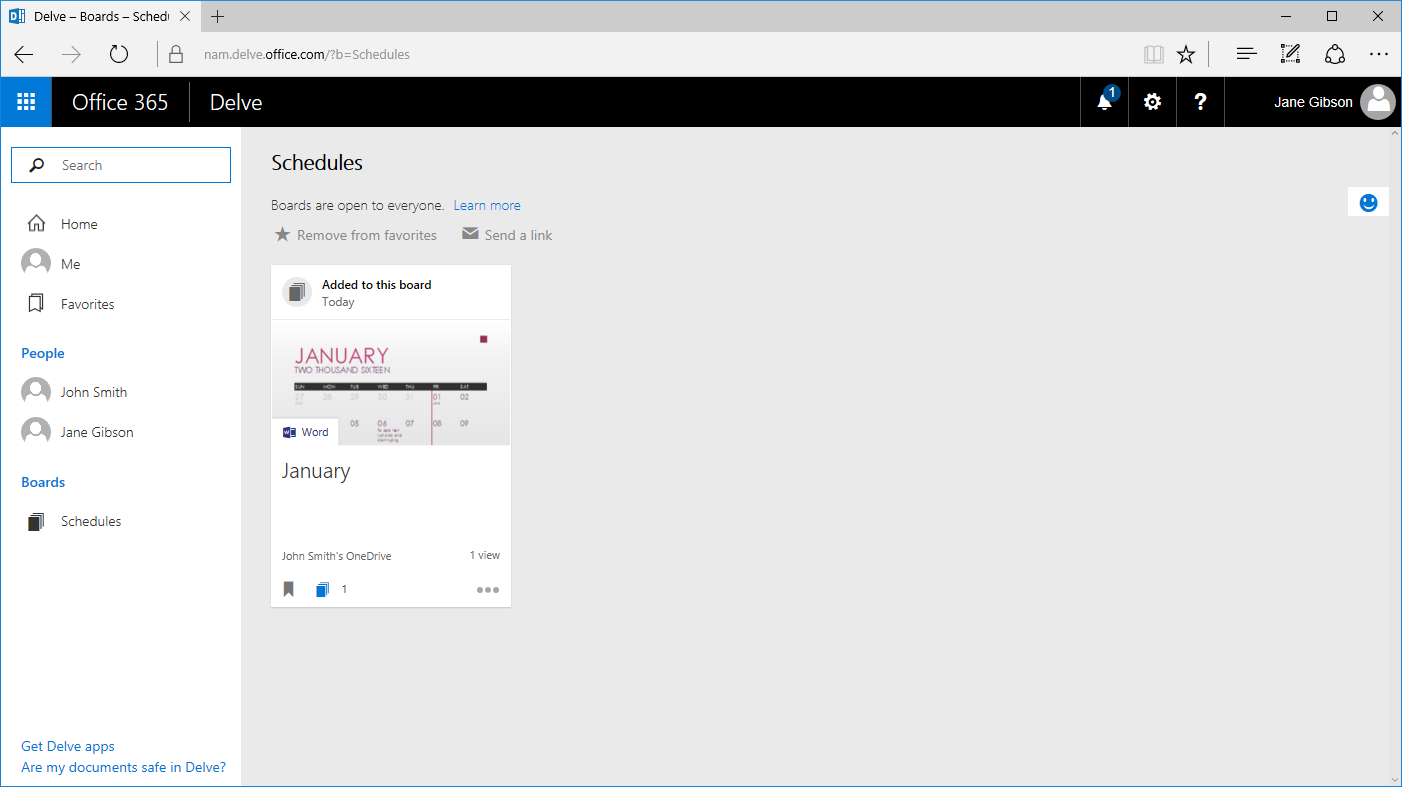This screenshot has width=1402, height=787.
Task: Open Are my documents safe in Delve link
Action: click(124, 767)
